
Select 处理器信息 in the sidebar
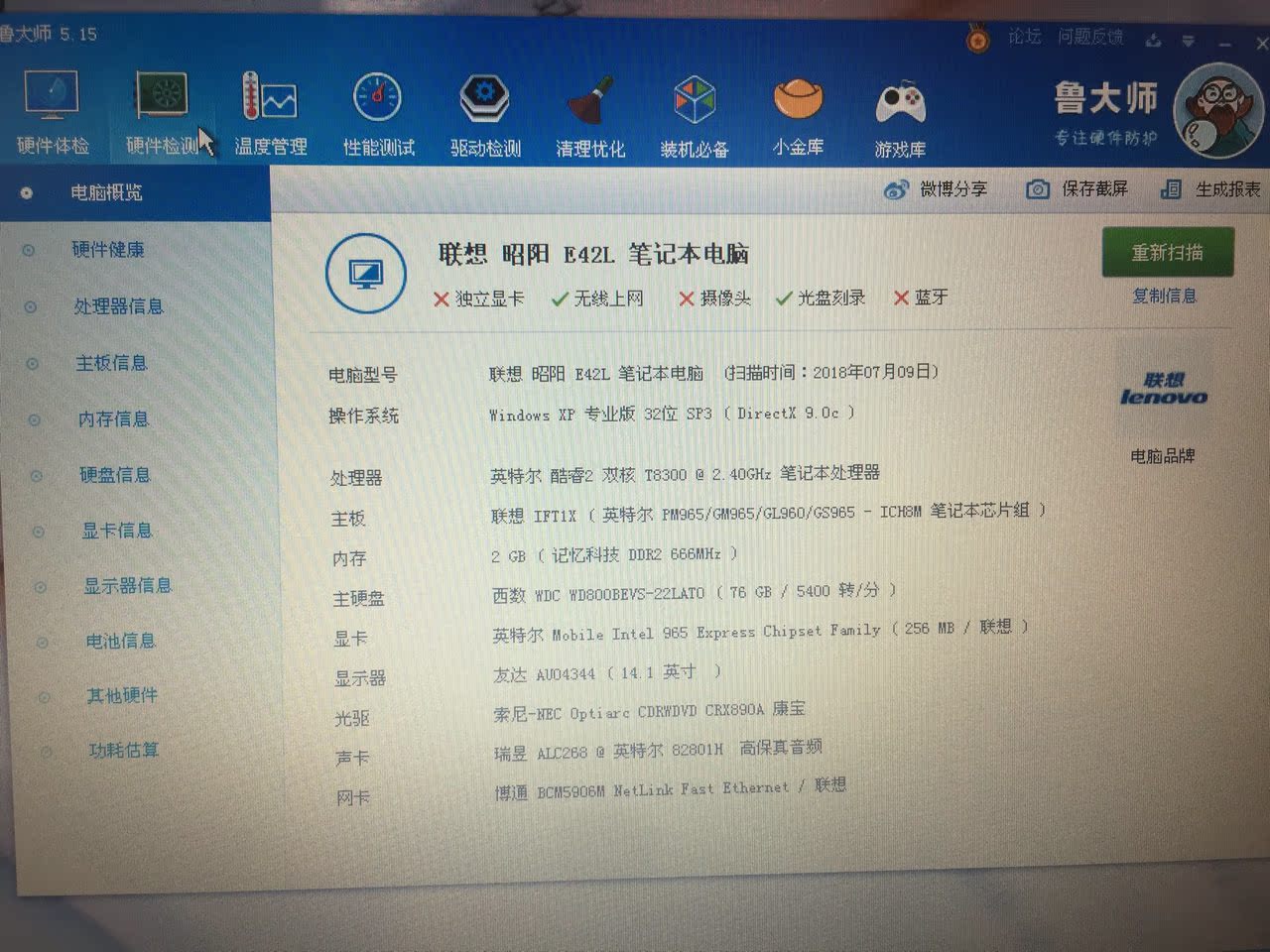point(118,305)
